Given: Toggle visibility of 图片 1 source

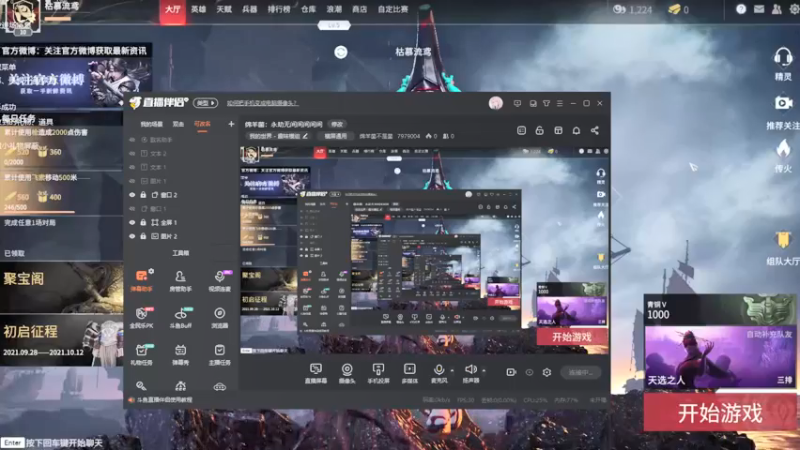Looking at the screenshot, I should point(132,181).
